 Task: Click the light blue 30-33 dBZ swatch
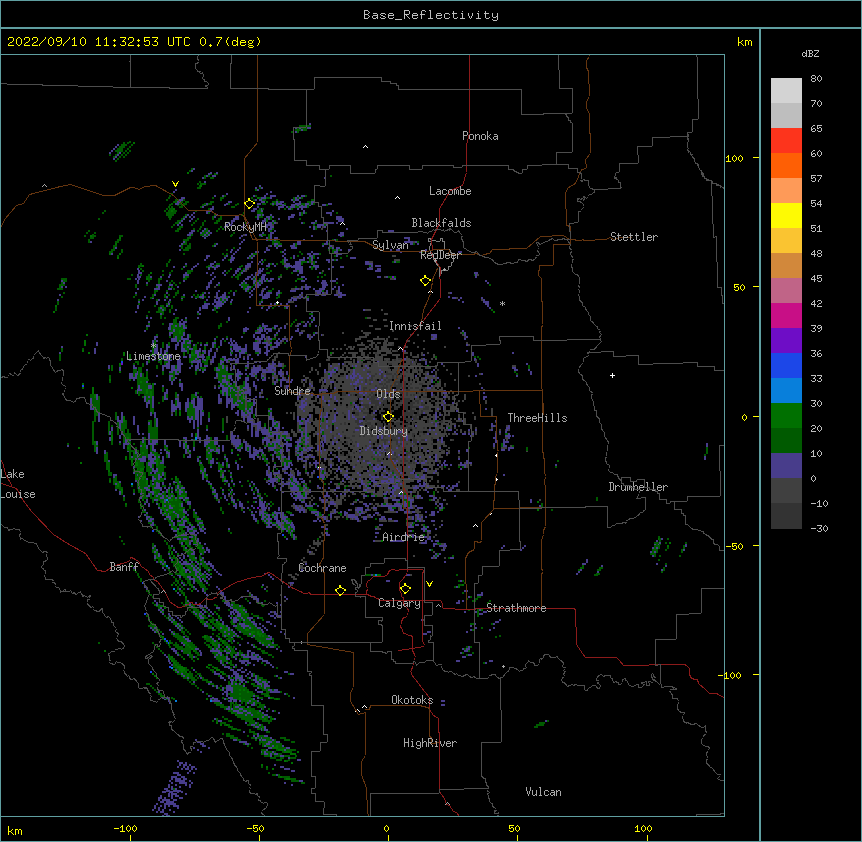[786, 391]
